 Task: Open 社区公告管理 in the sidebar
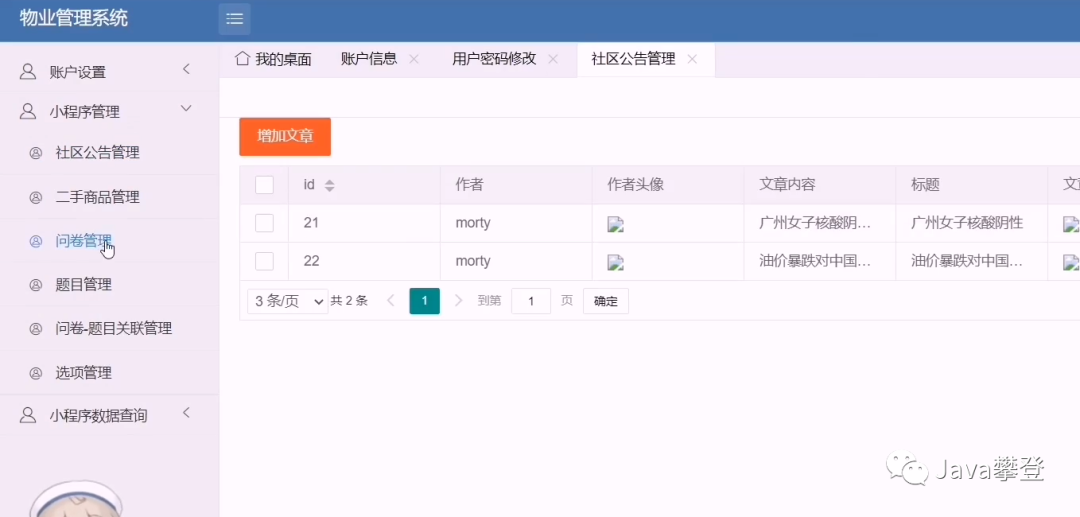point(98,153)
